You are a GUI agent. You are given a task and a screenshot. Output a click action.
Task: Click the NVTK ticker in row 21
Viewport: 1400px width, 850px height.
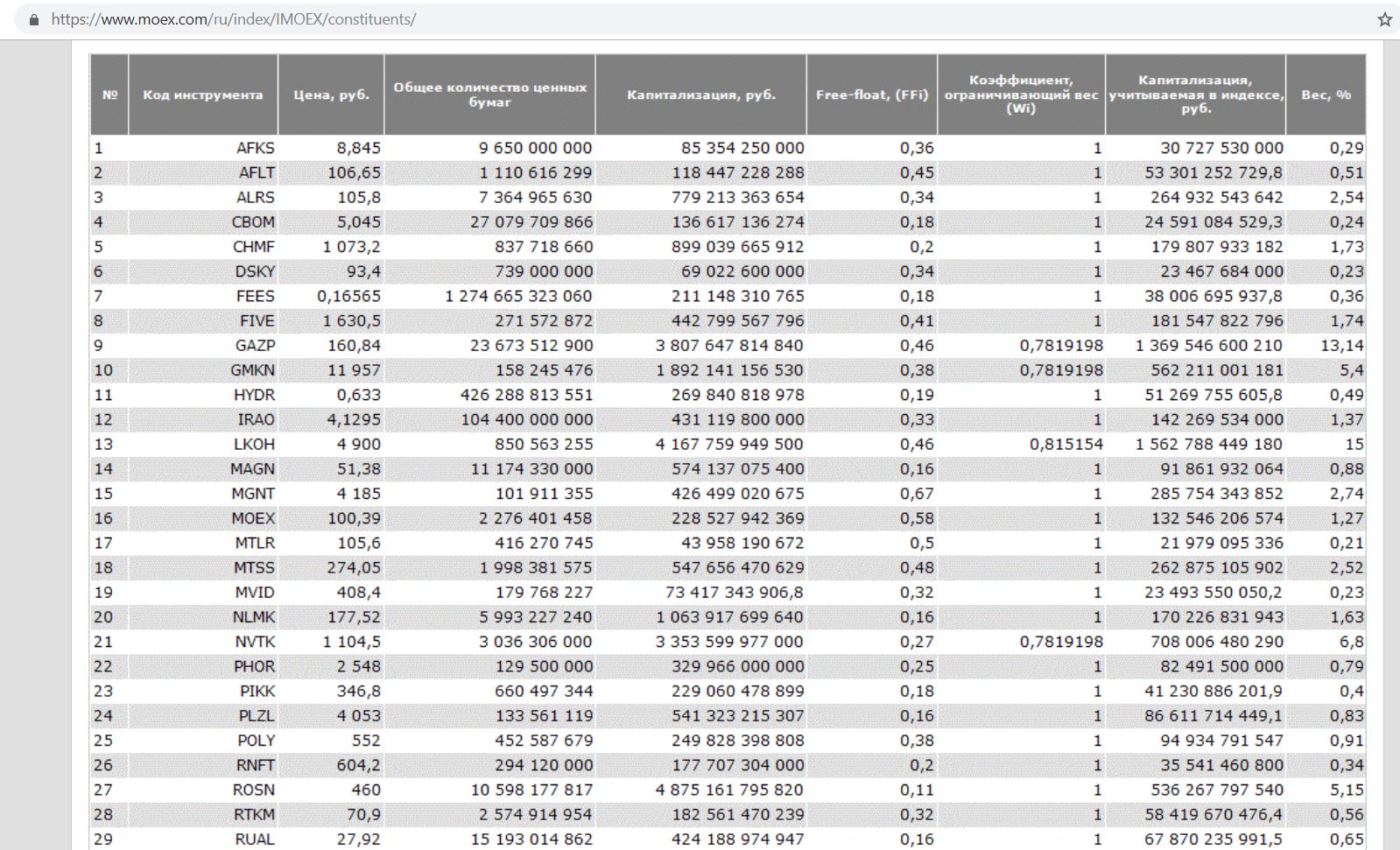[254, 642]
